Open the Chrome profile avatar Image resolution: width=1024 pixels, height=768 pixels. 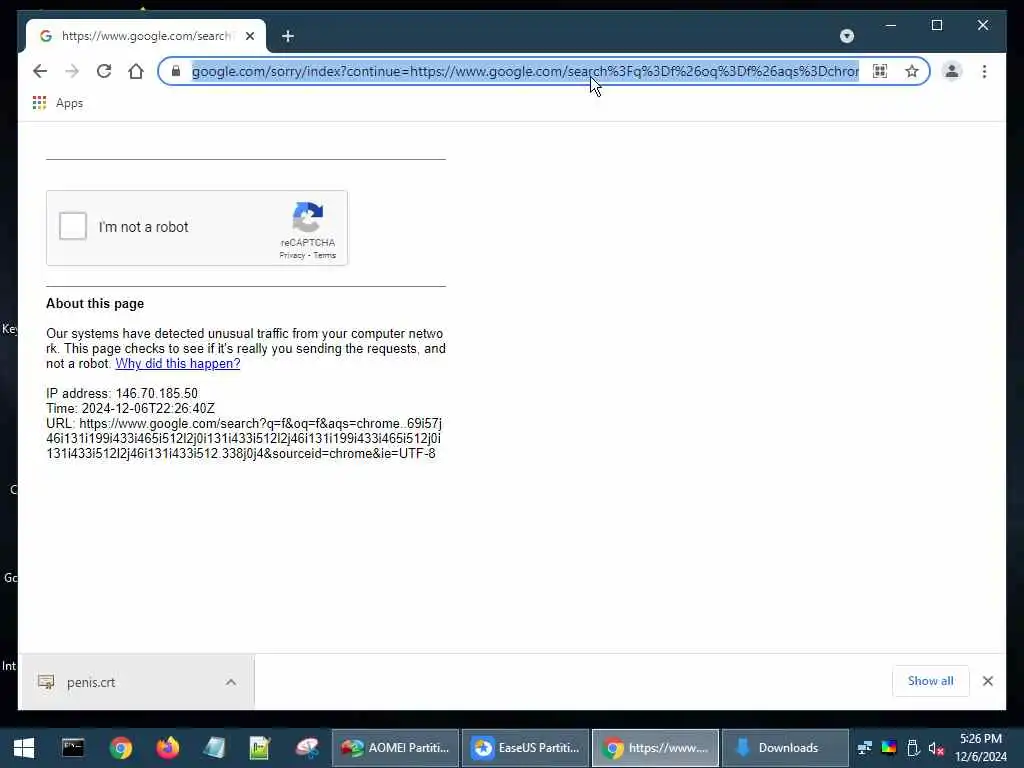(952, 71)
